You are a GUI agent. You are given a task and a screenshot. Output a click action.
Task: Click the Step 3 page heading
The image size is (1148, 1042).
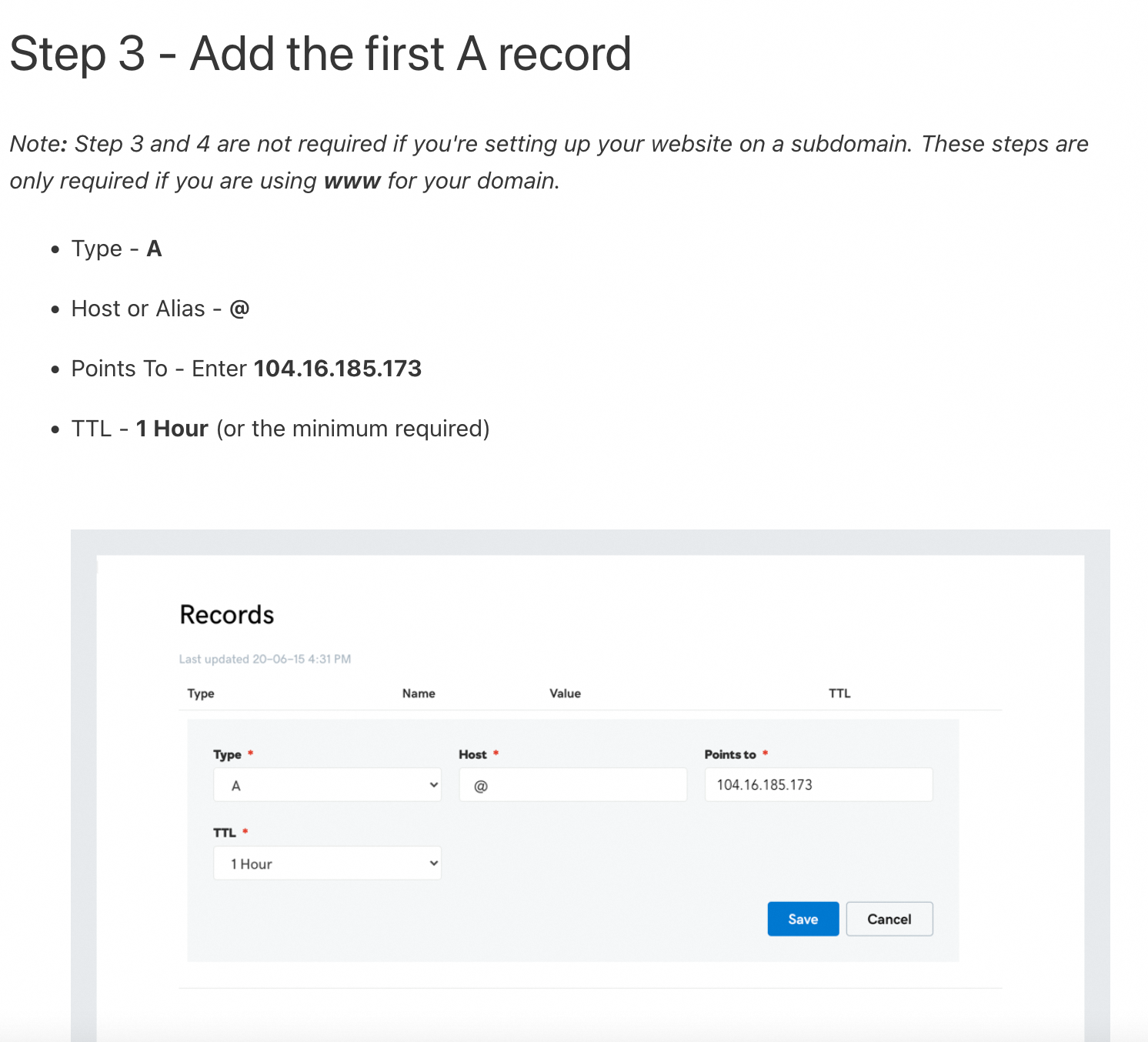pos(321,54)
